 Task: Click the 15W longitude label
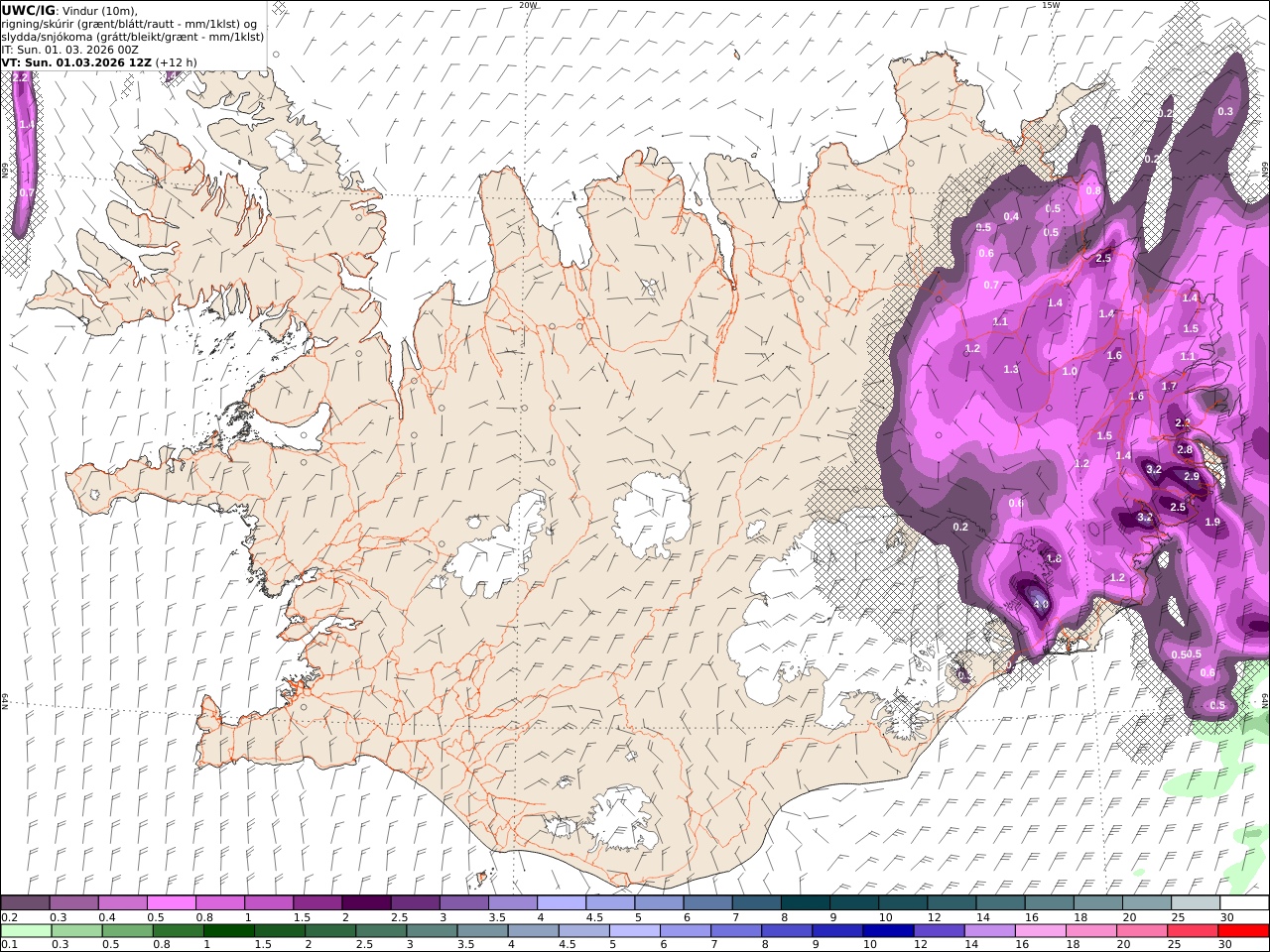(1051, 5)
